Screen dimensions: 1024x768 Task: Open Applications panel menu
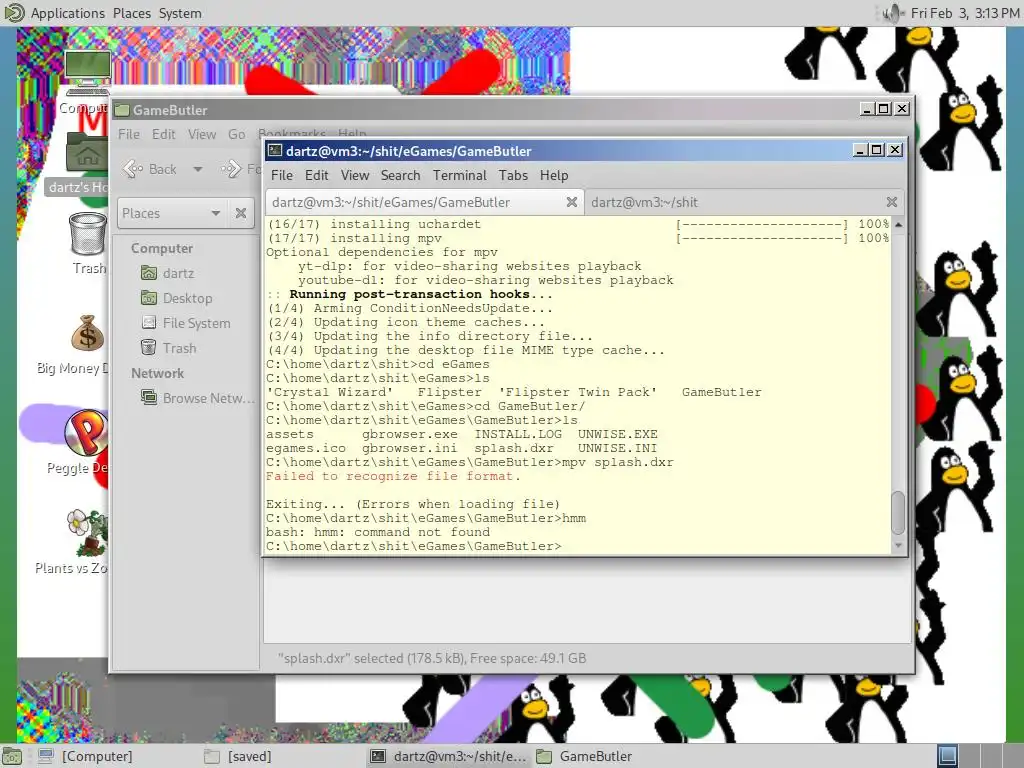tap(67, 13)
